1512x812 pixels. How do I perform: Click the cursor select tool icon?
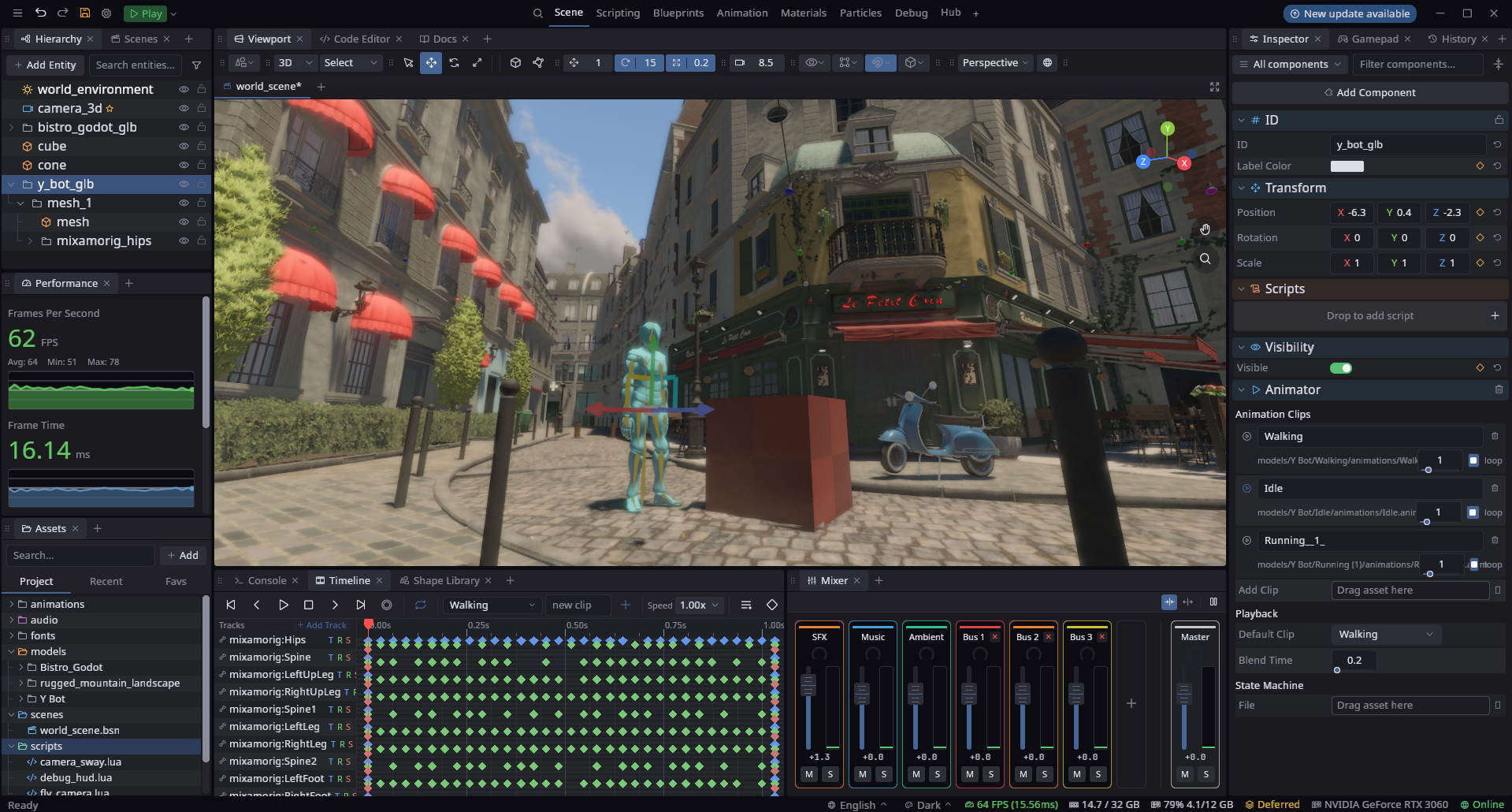click(408, 63)
